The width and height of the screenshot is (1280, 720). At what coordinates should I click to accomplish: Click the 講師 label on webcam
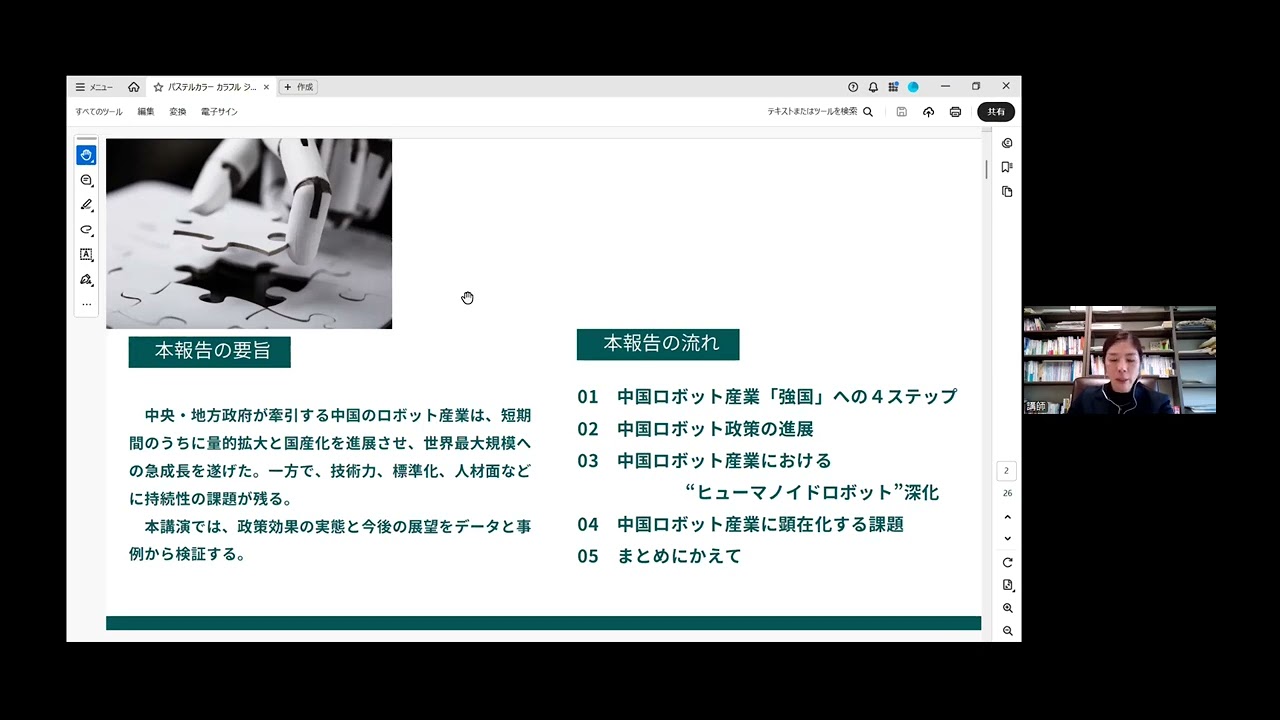tap(1036, 407)
